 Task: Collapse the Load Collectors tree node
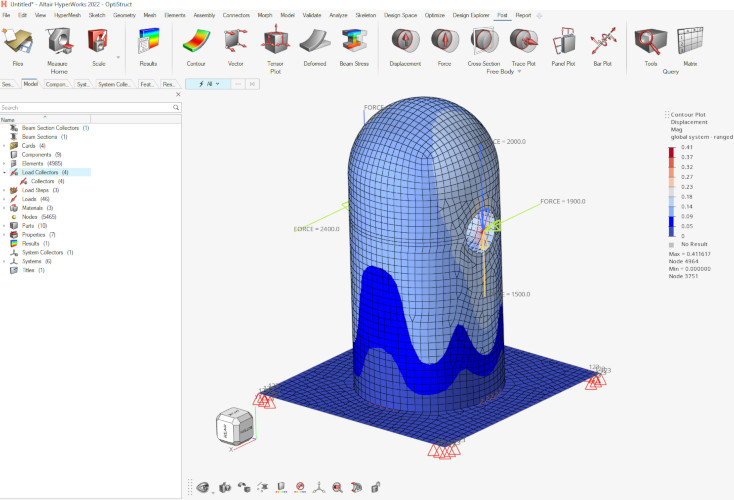click(4, 172)
